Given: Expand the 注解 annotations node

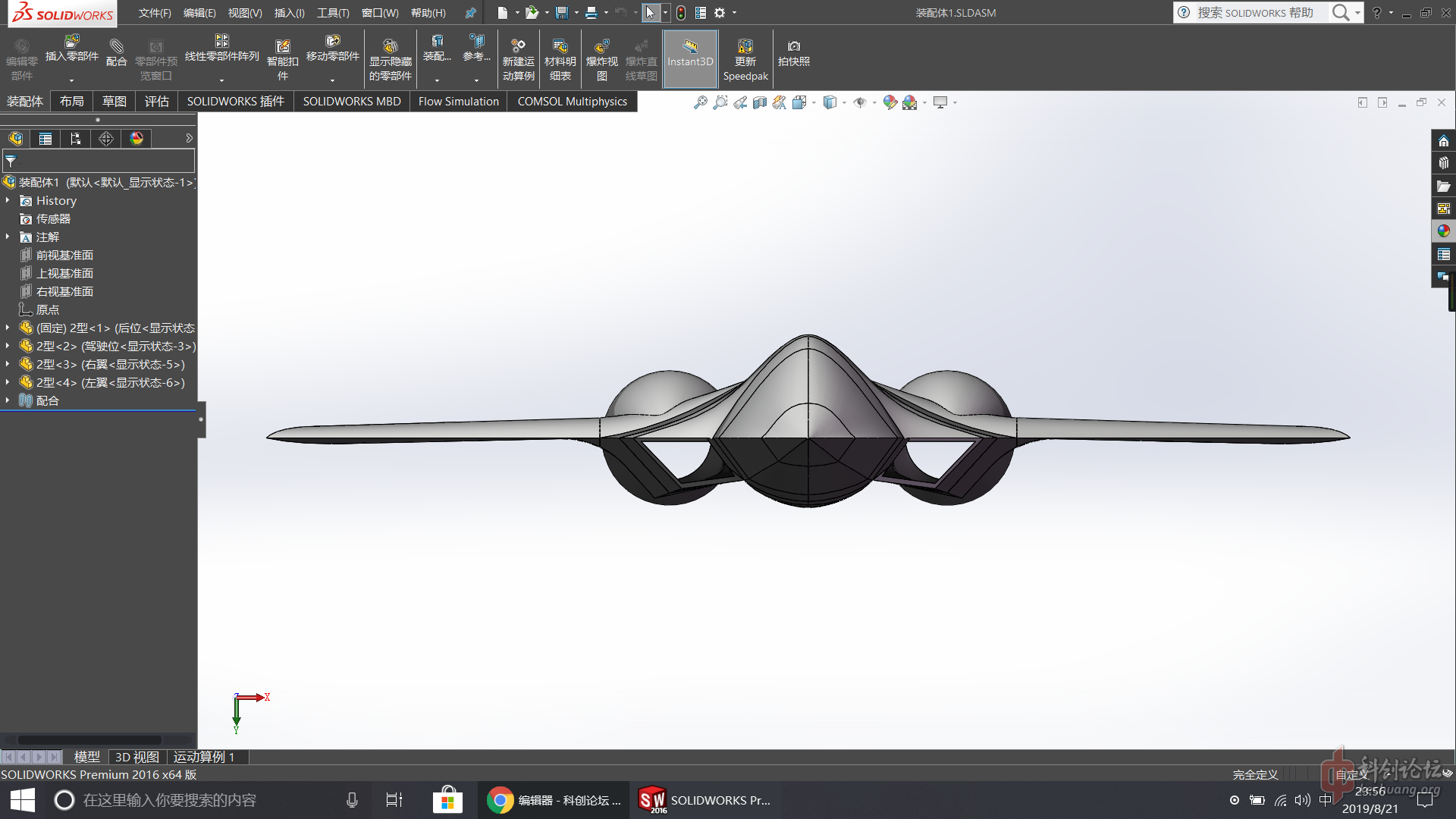Looking at the screenshot, I should (x=8, y=237).
